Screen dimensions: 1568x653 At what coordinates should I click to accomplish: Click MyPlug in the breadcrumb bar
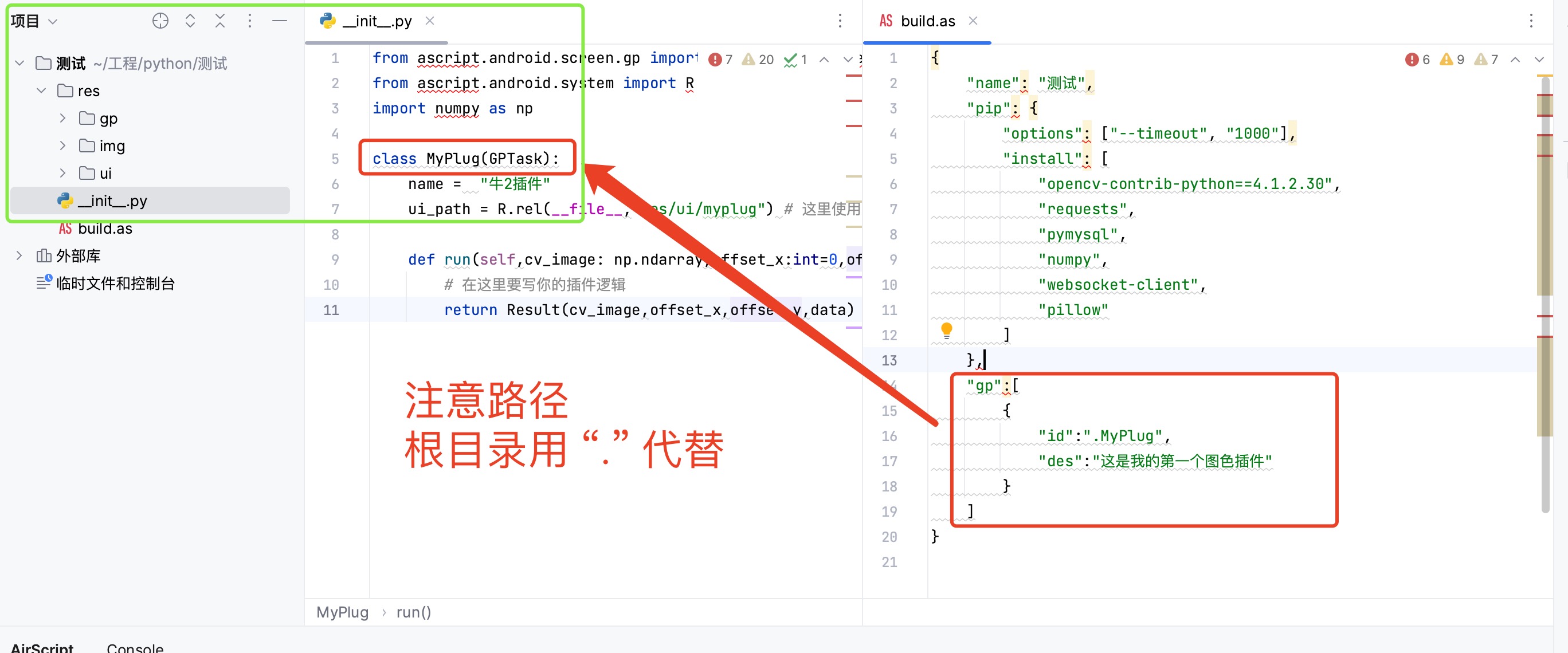[x=342, y=612]
